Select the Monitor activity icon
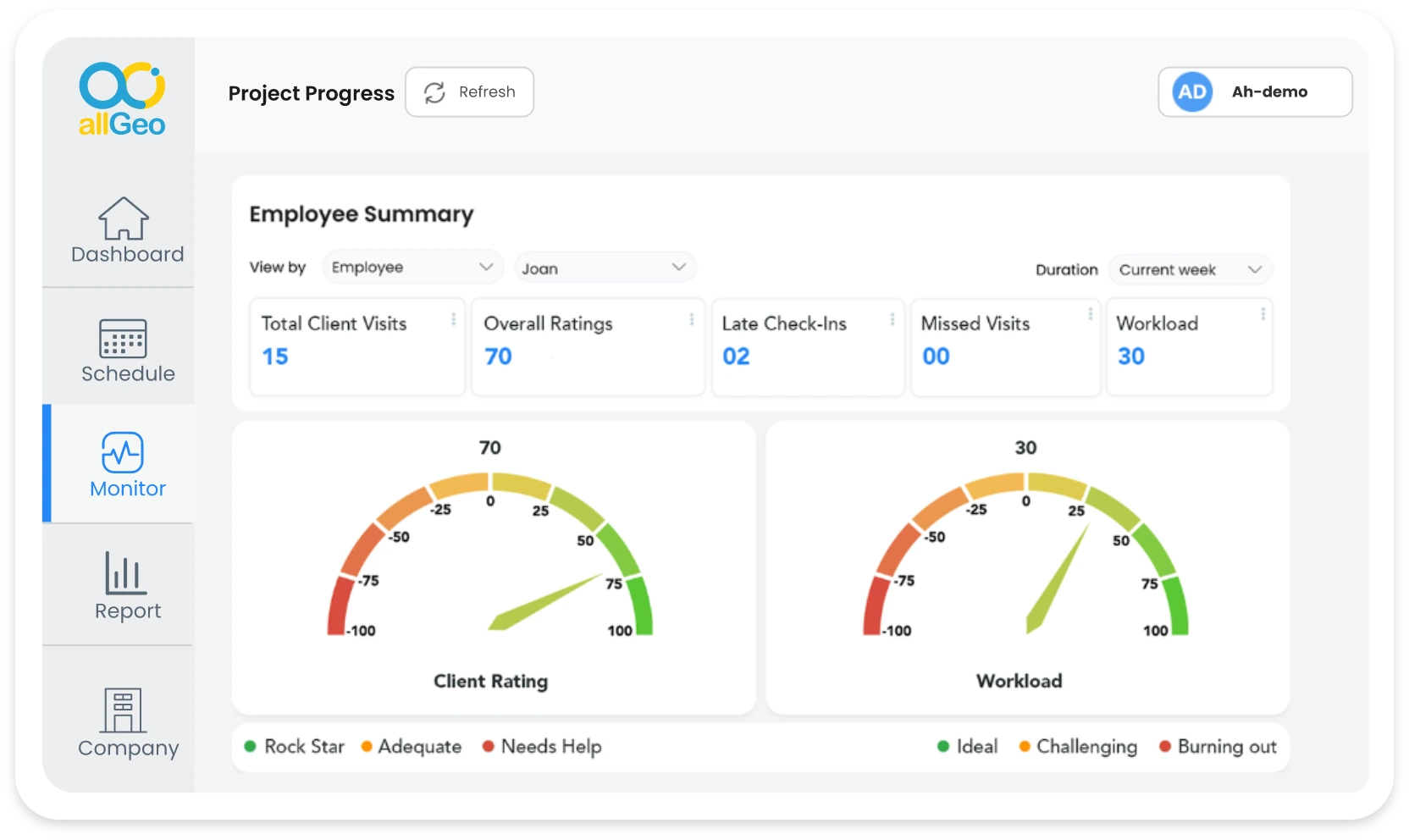 pyautogui.click(x=123, y=452)
